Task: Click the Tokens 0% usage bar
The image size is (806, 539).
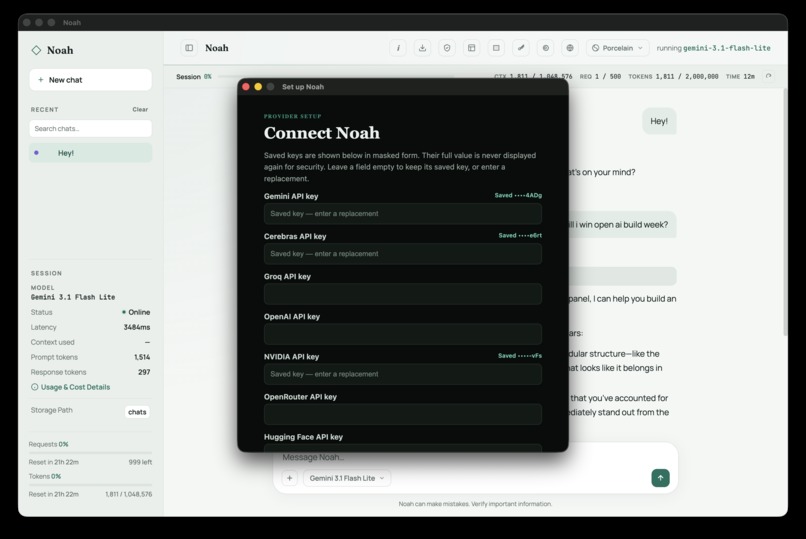Action: click(90, 485)
